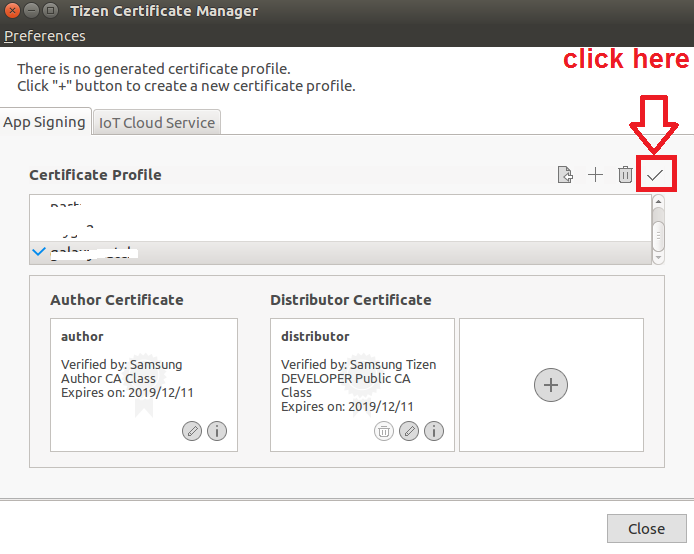Image resolution: width=694 pixels, height=554 pixels.
Task: Remove the distributor certificate with trash icon
Action: pyautogui.click(x=384, y=431)
